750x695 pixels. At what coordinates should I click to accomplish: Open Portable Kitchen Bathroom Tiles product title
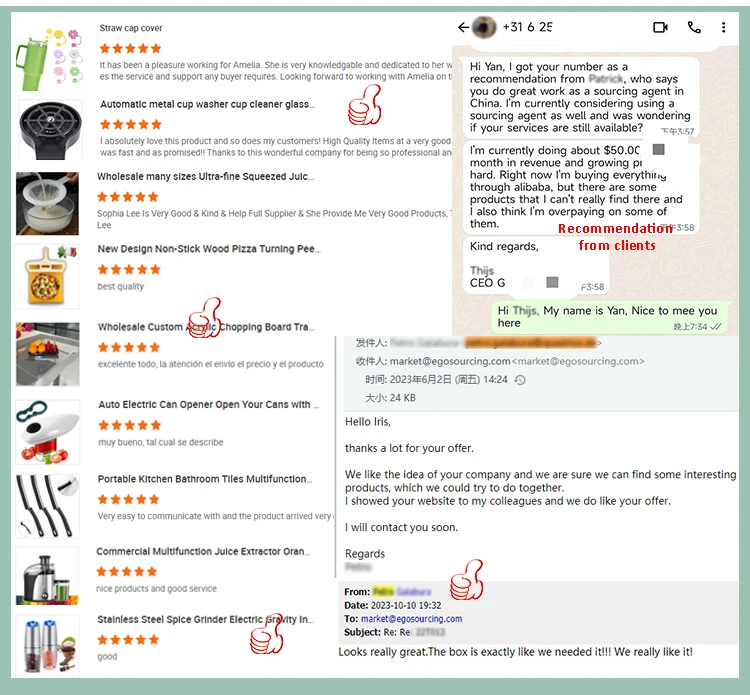tap(205, 479)
